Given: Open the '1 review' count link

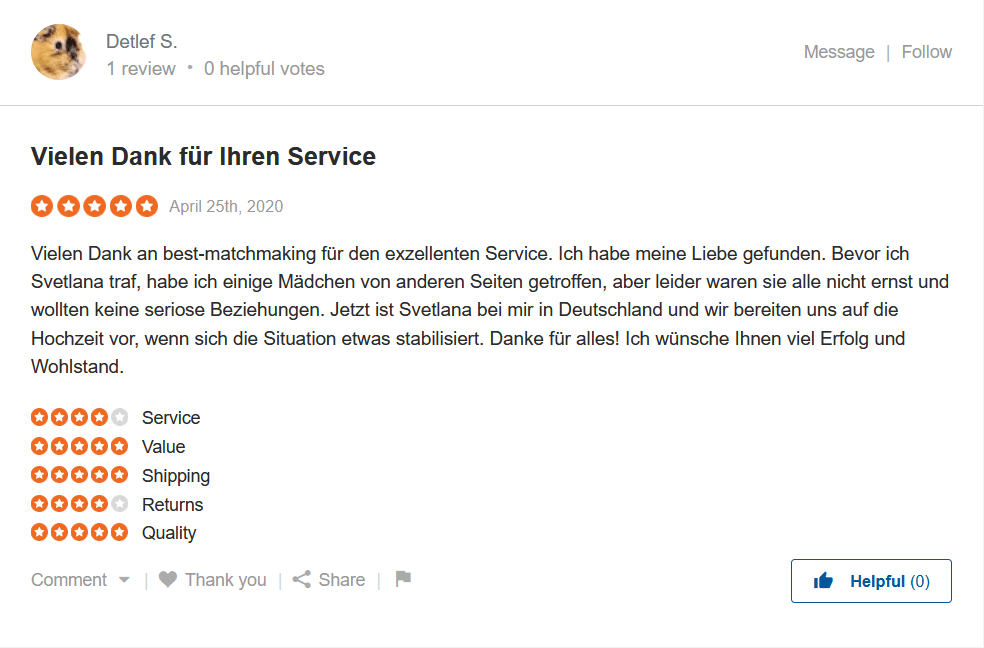Looking at the screenshot, I should 141,69.
